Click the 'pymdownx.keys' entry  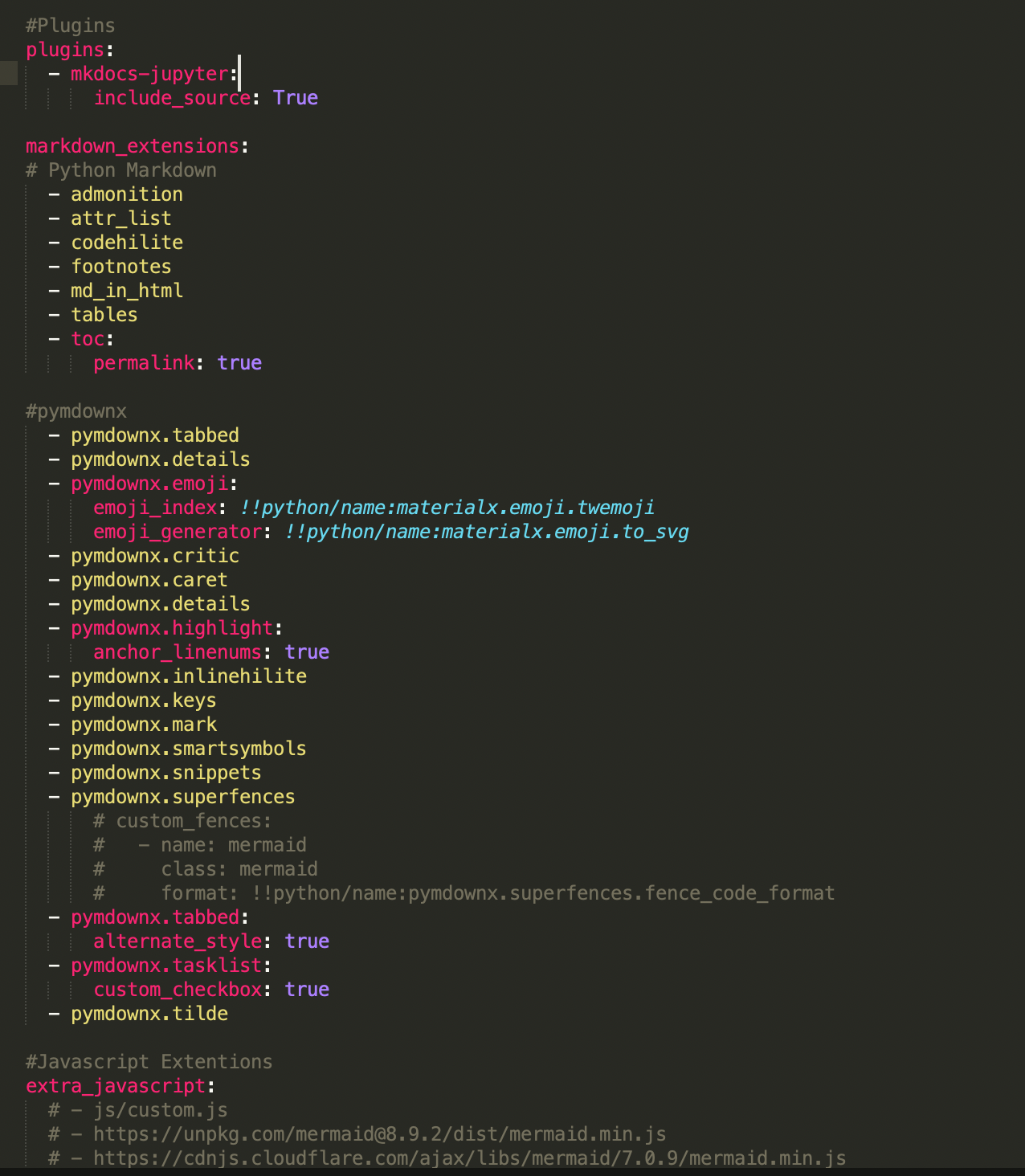click(144, 700)
